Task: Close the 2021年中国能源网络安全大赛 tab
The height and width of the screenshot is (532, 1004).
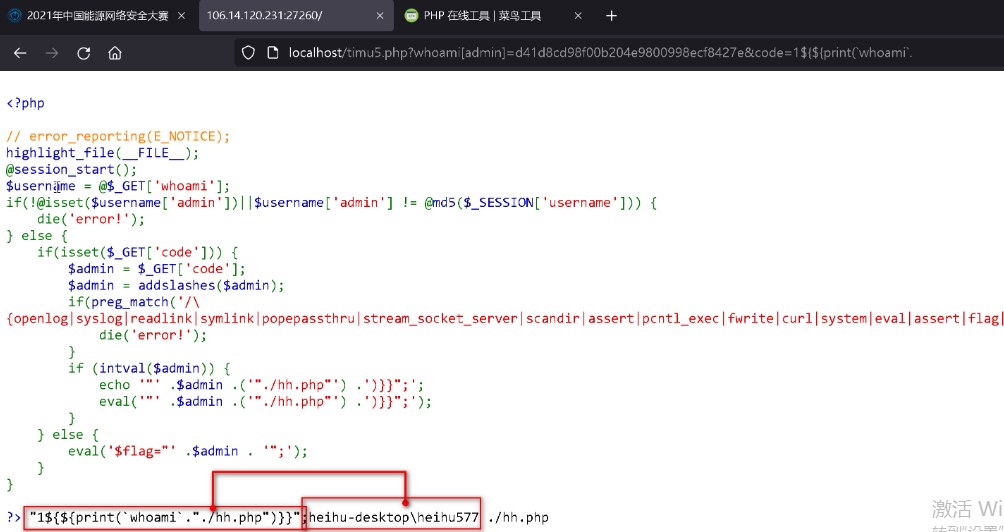Action: coord(183,16)
